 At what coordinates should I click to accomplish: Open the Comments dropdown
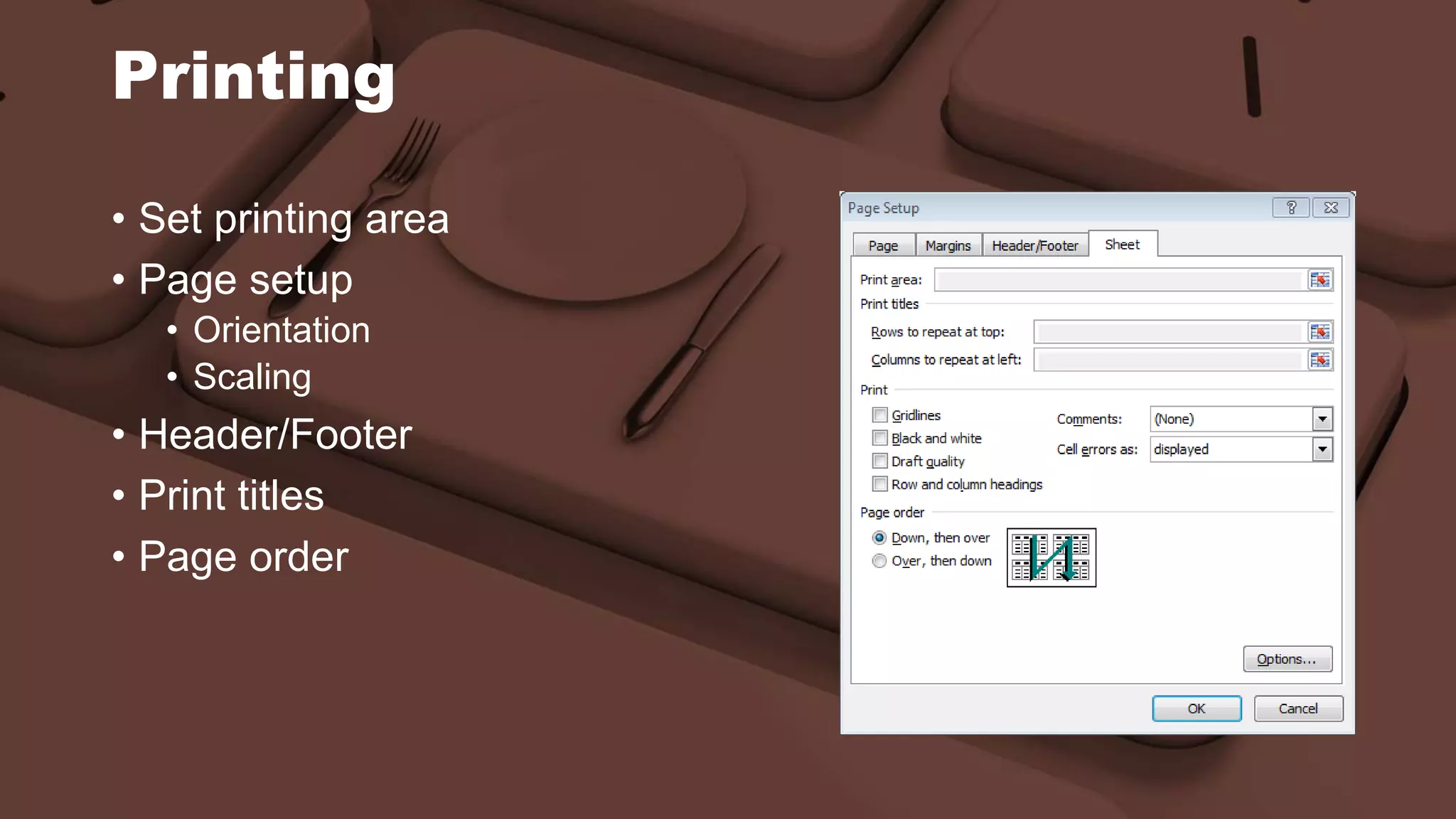[x=1322, y=419]
